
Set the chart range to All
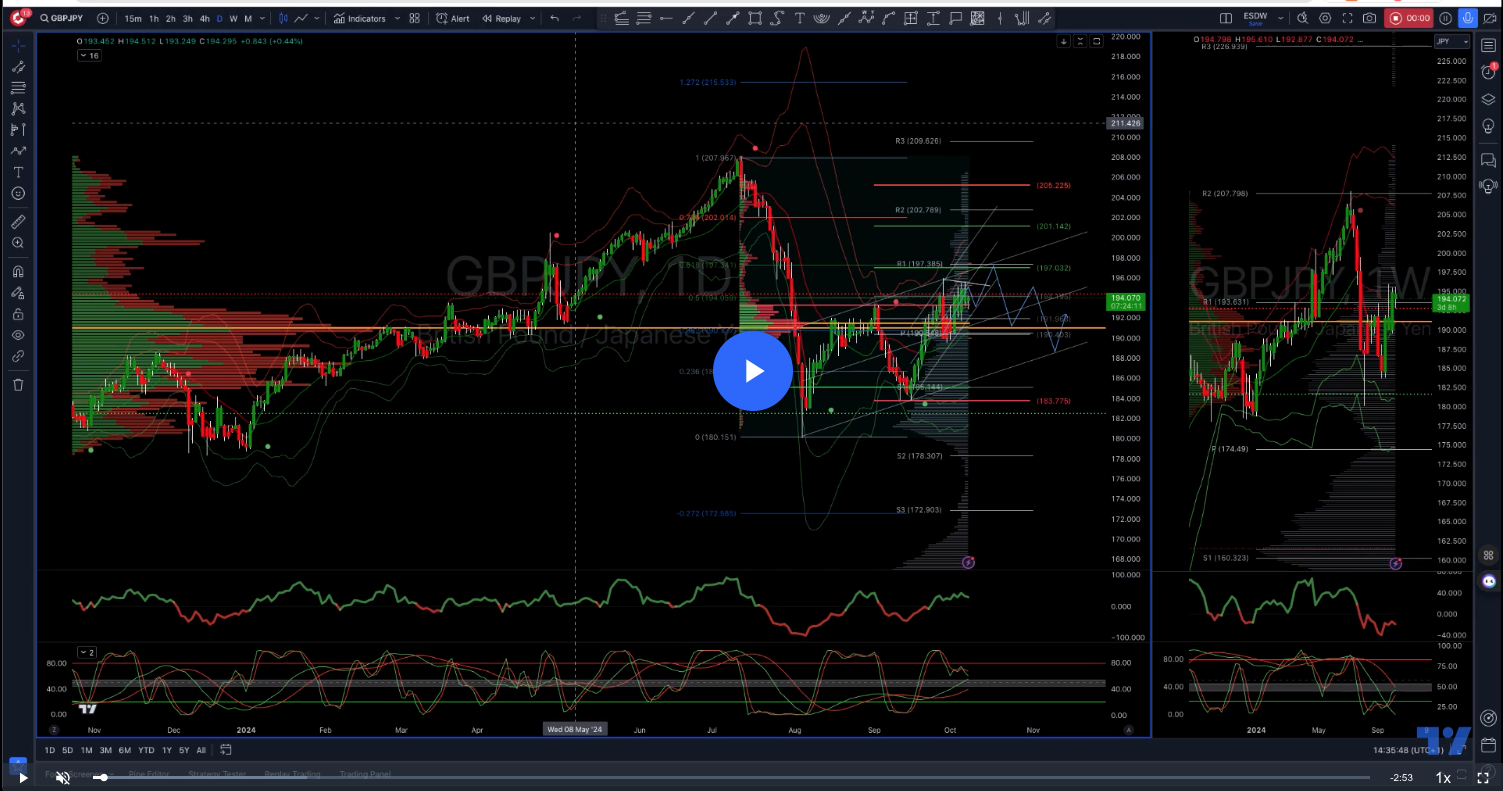click(x=201, y=750)
